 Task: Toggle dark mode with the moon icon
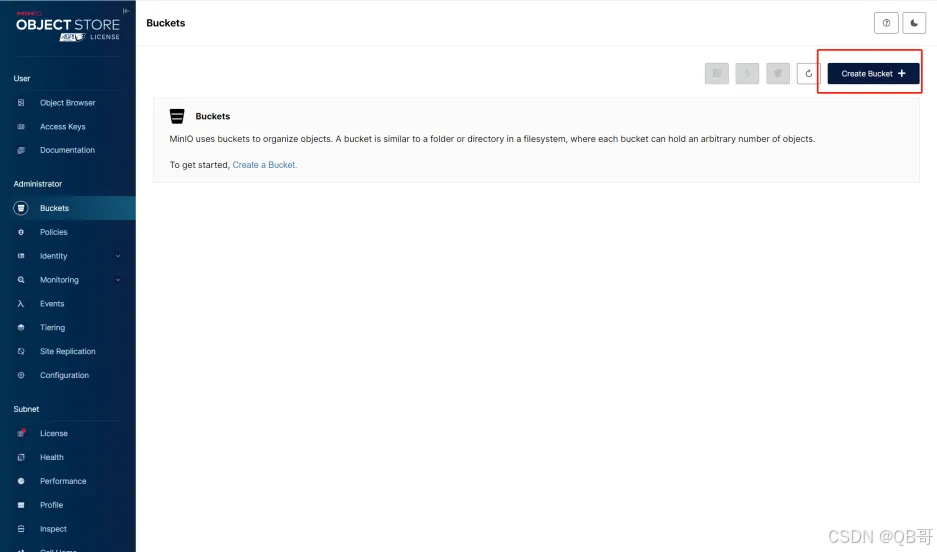pyautogui.click(x=914, y=23)
